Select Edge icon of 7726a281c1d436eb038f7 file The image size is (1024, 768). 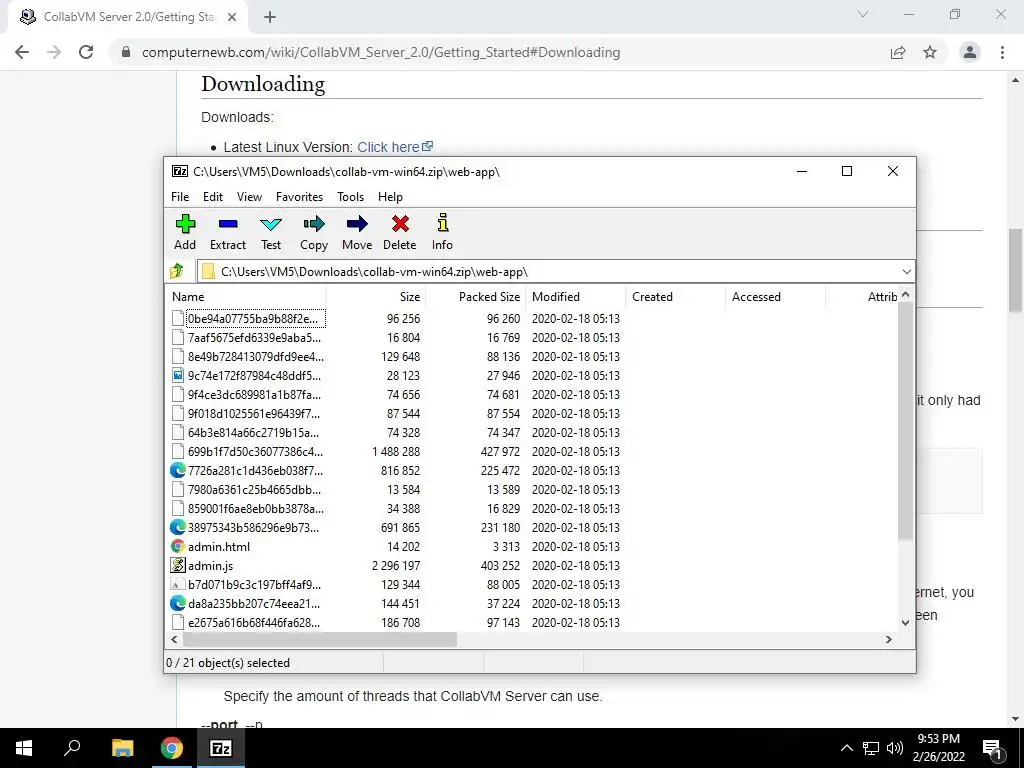[178, 470]
